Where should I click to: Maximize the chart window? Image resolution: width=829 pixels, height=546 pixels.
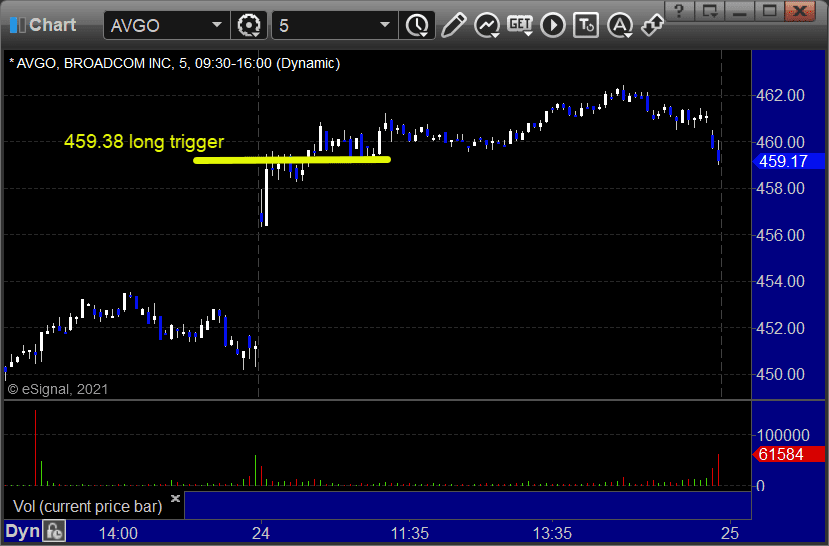pos(769,11)
